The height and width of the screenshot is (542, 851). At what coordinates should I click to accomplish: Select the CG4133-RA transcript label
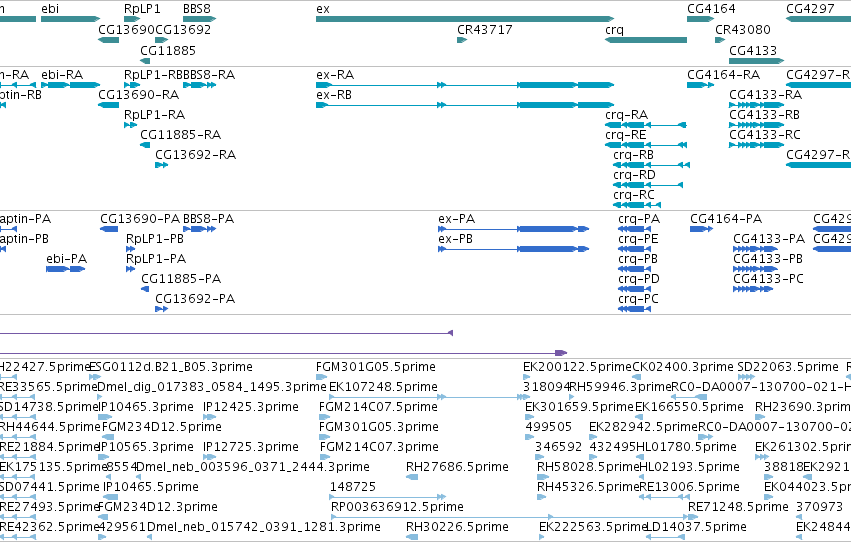tap(765, 95)
